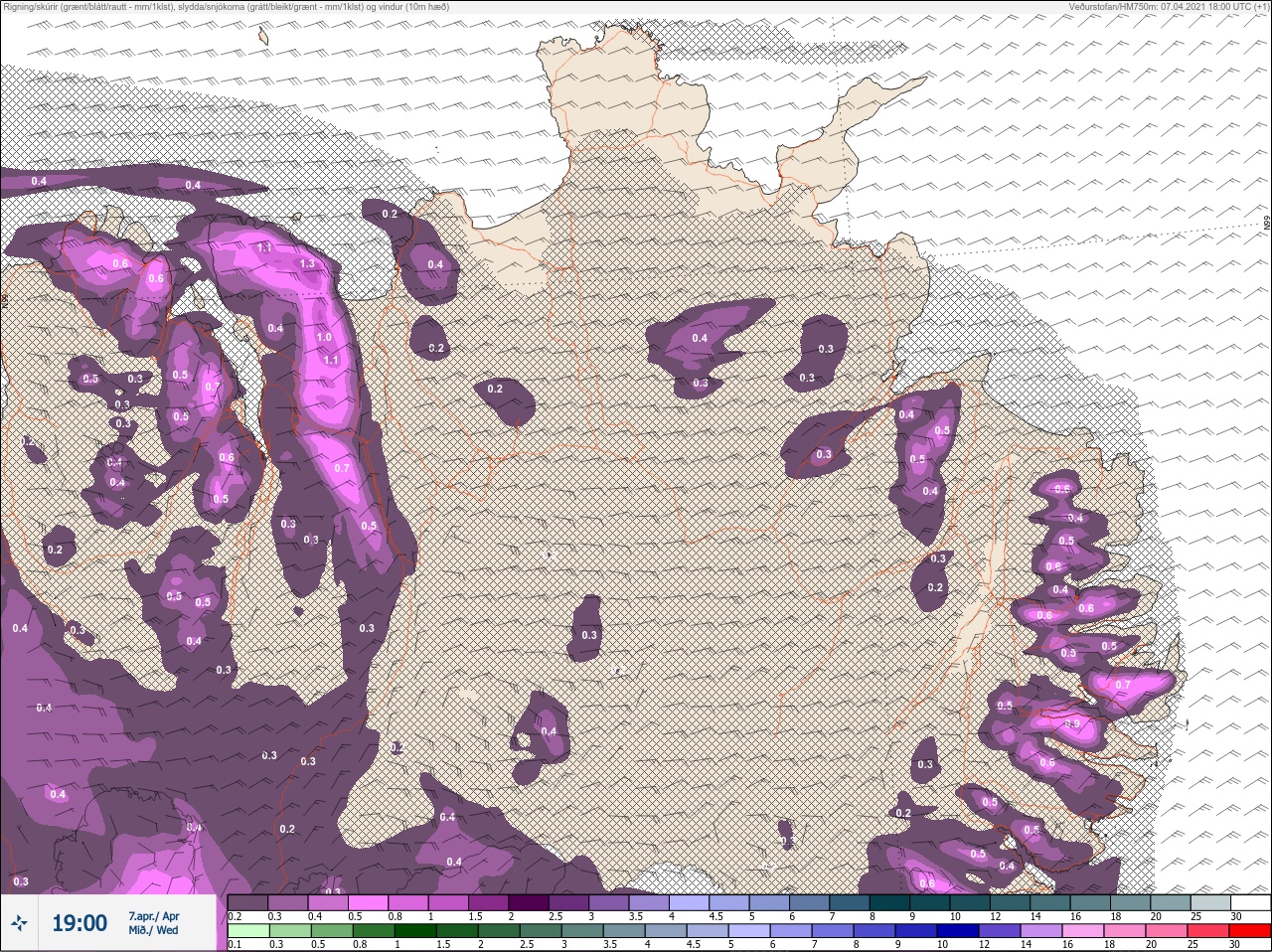Pick the upper legend dark purple swatch at 2
The width and height of the screenshot is (1272, 952).
pyautogui.click(x=529, y=902)
